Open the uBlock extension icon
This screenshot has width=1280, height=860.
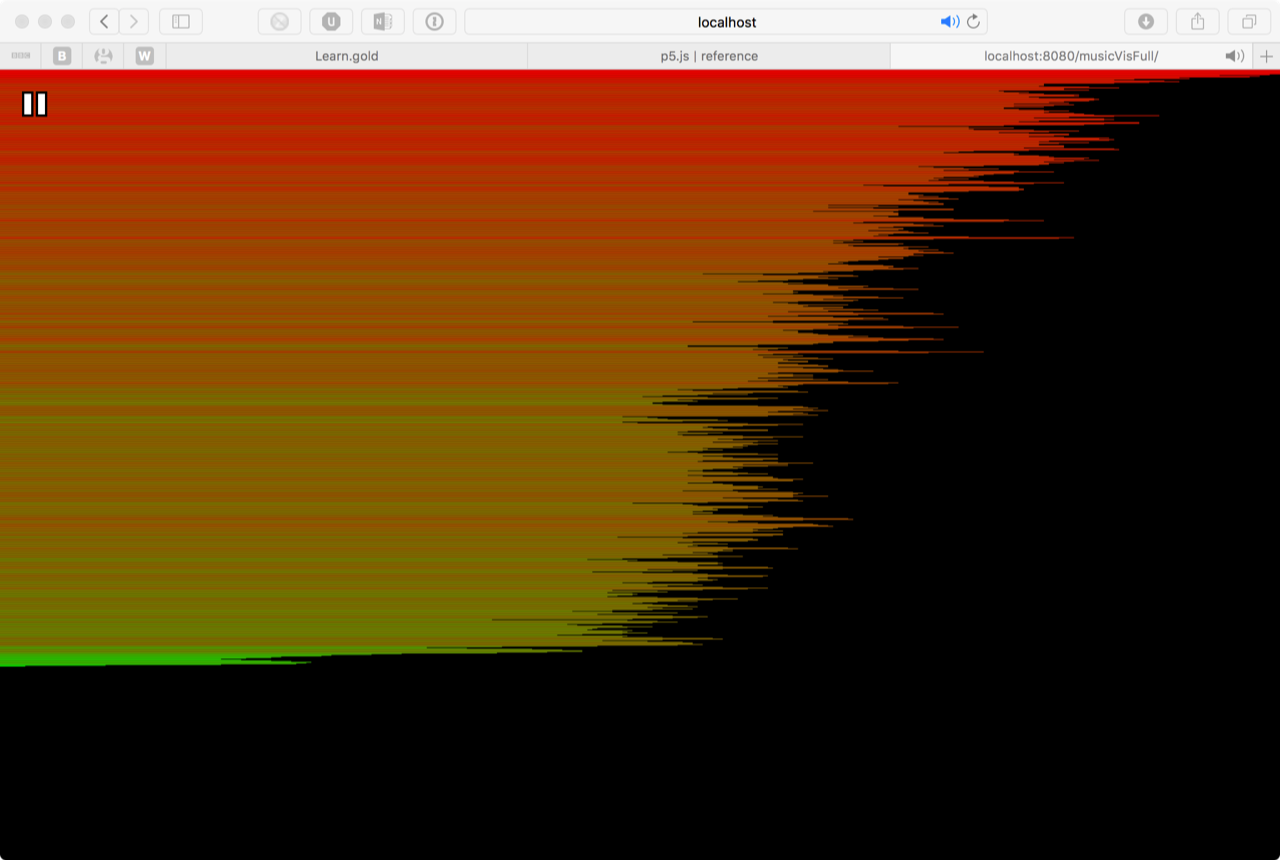tap(331, 22)
